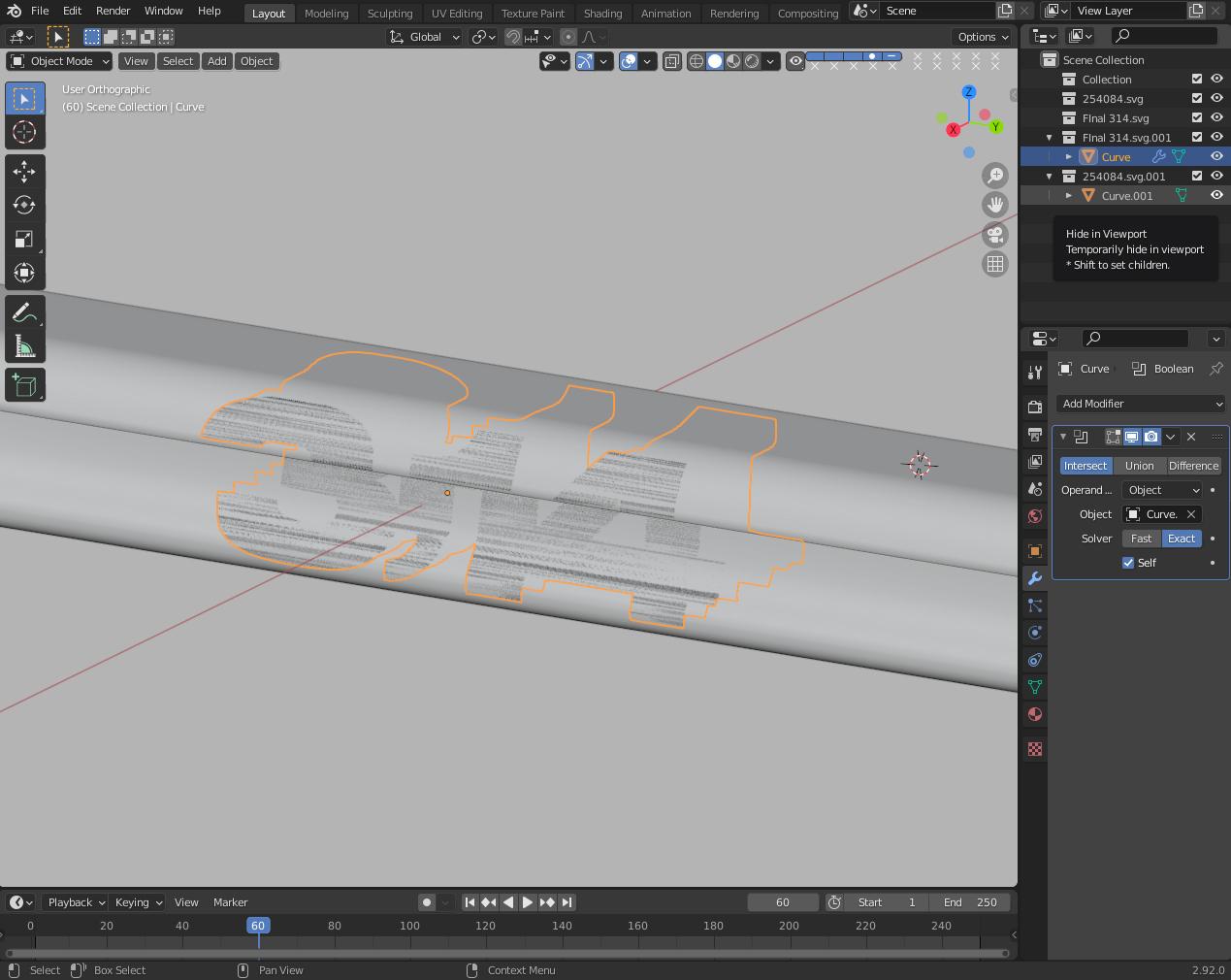1231x980 pixels.
Task: Open the Add Modifier dropdown
Action: tap(1140, 404)
